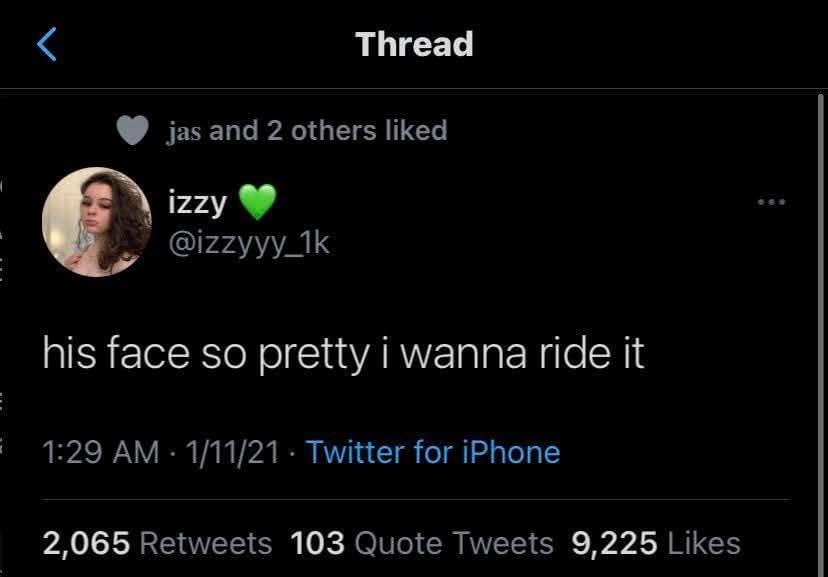Click the vertical scrollbar on right
Viewport: 828px width, 577px height.
point(820,300)
